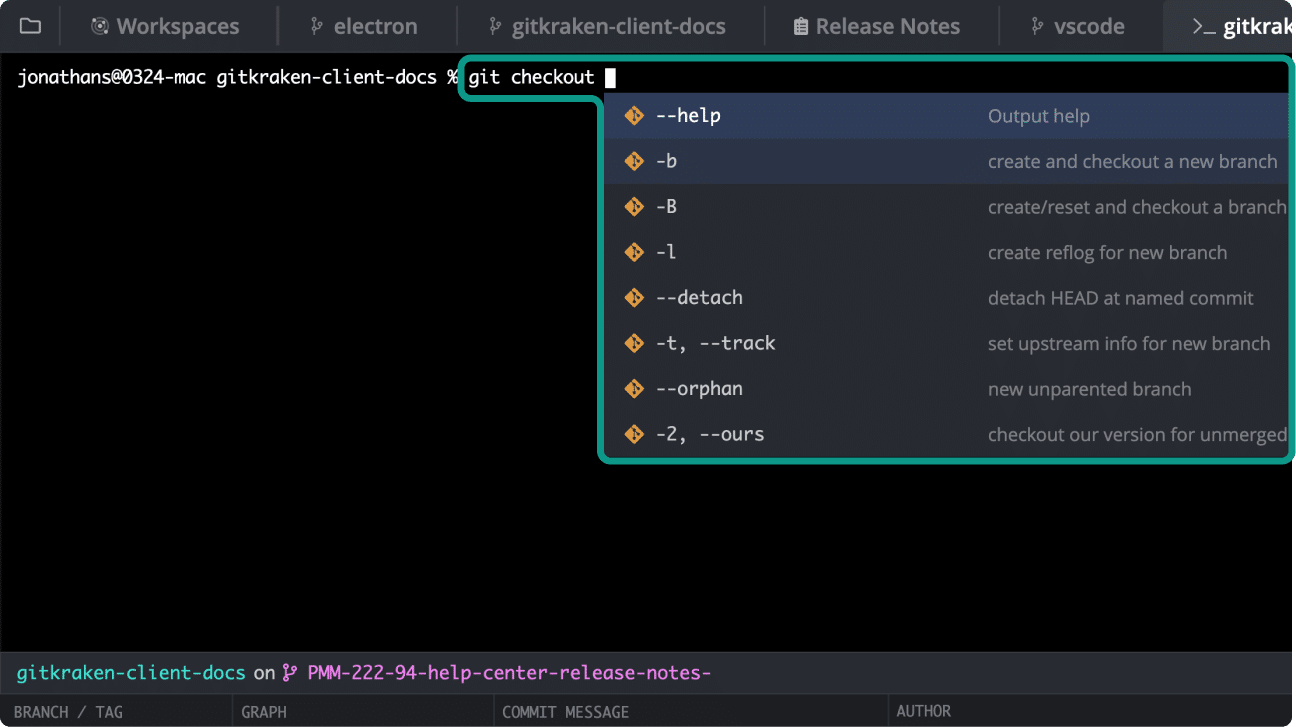Click 'new unparented branch' description
The width and height of the screenshot is (1296, 727).
tap(1089, 389)
